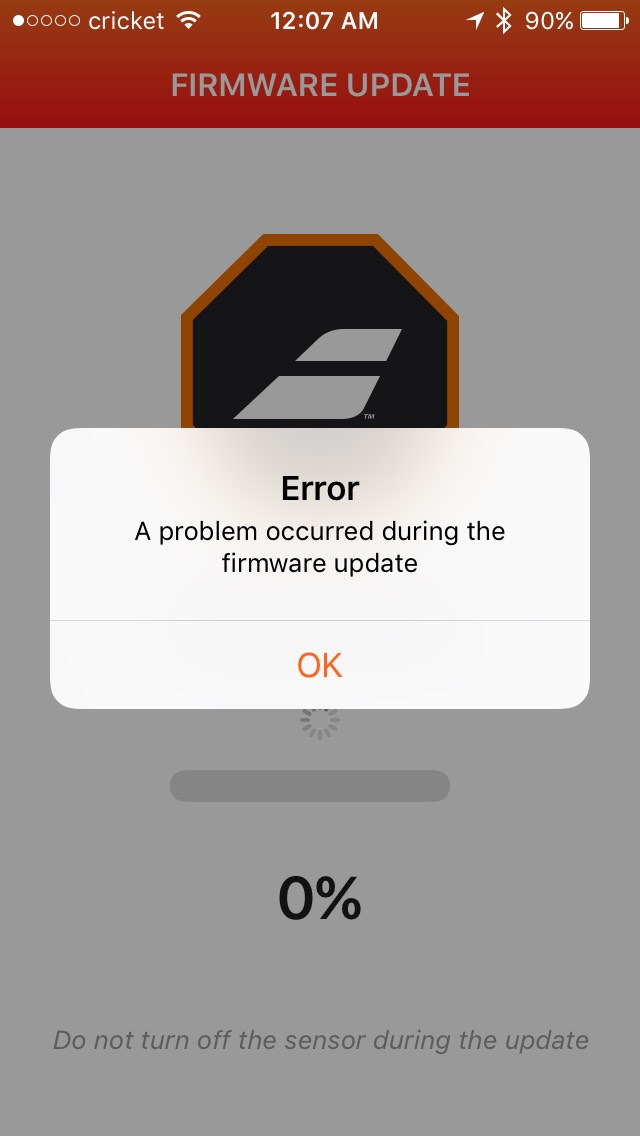Image resolution: width=640 pixels, height=1136 pixels.
Task: Tap the loading spinner icon
Action: (x=320, y=722)
